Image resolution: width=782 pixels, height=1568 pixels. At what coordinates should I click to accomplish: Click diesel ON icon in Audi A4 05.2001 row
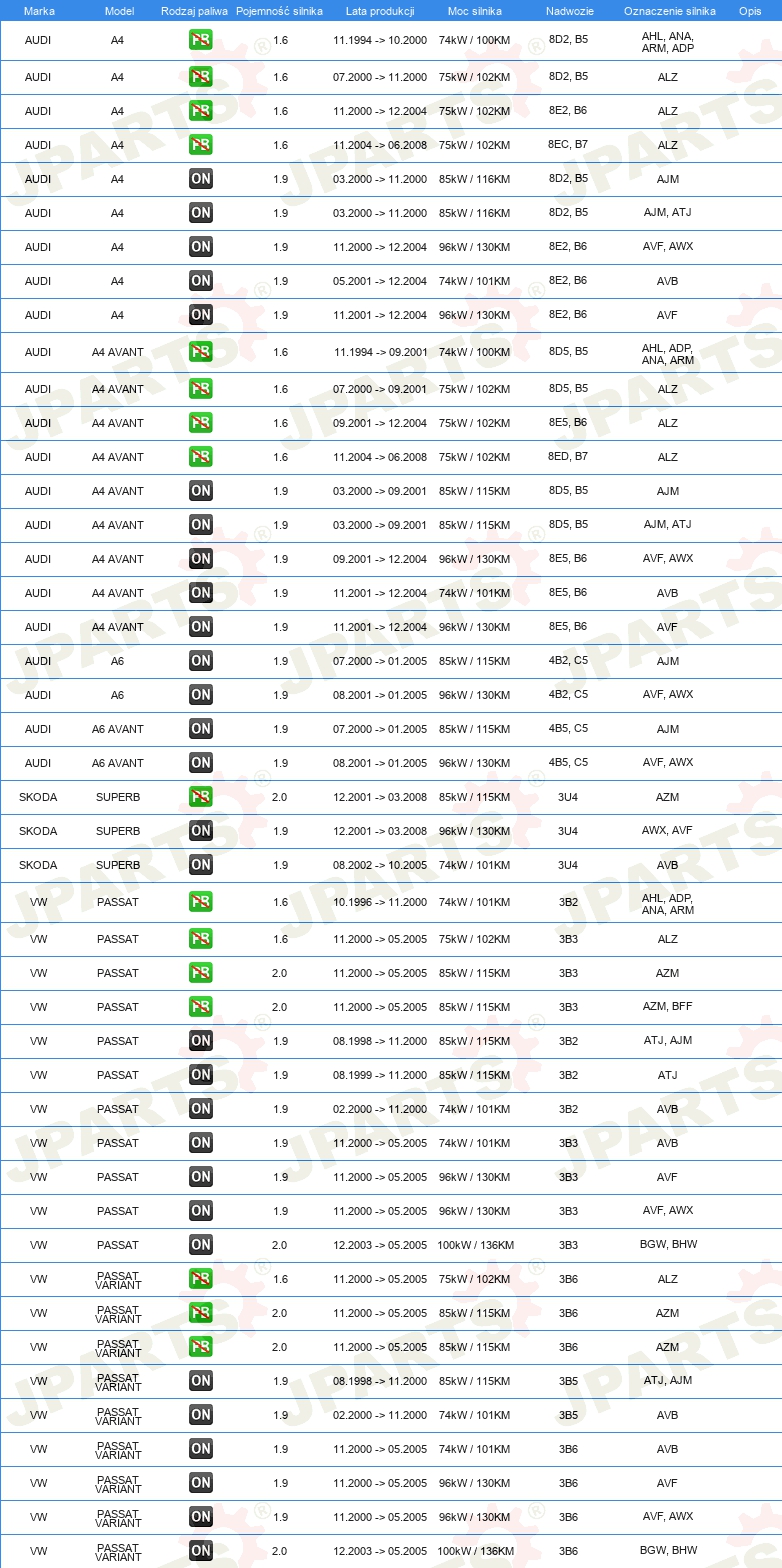[201, 281]
